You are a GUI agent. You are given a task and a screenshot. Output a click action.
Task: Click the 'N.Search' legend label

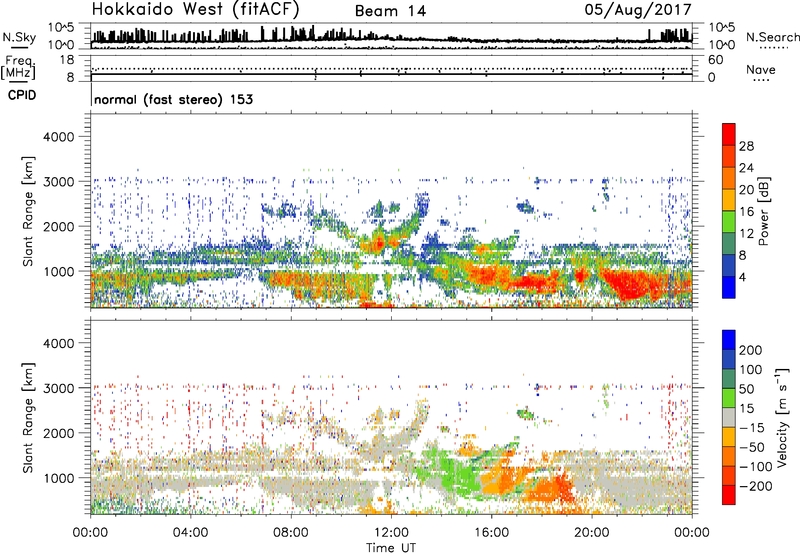(x=772, y=37)
